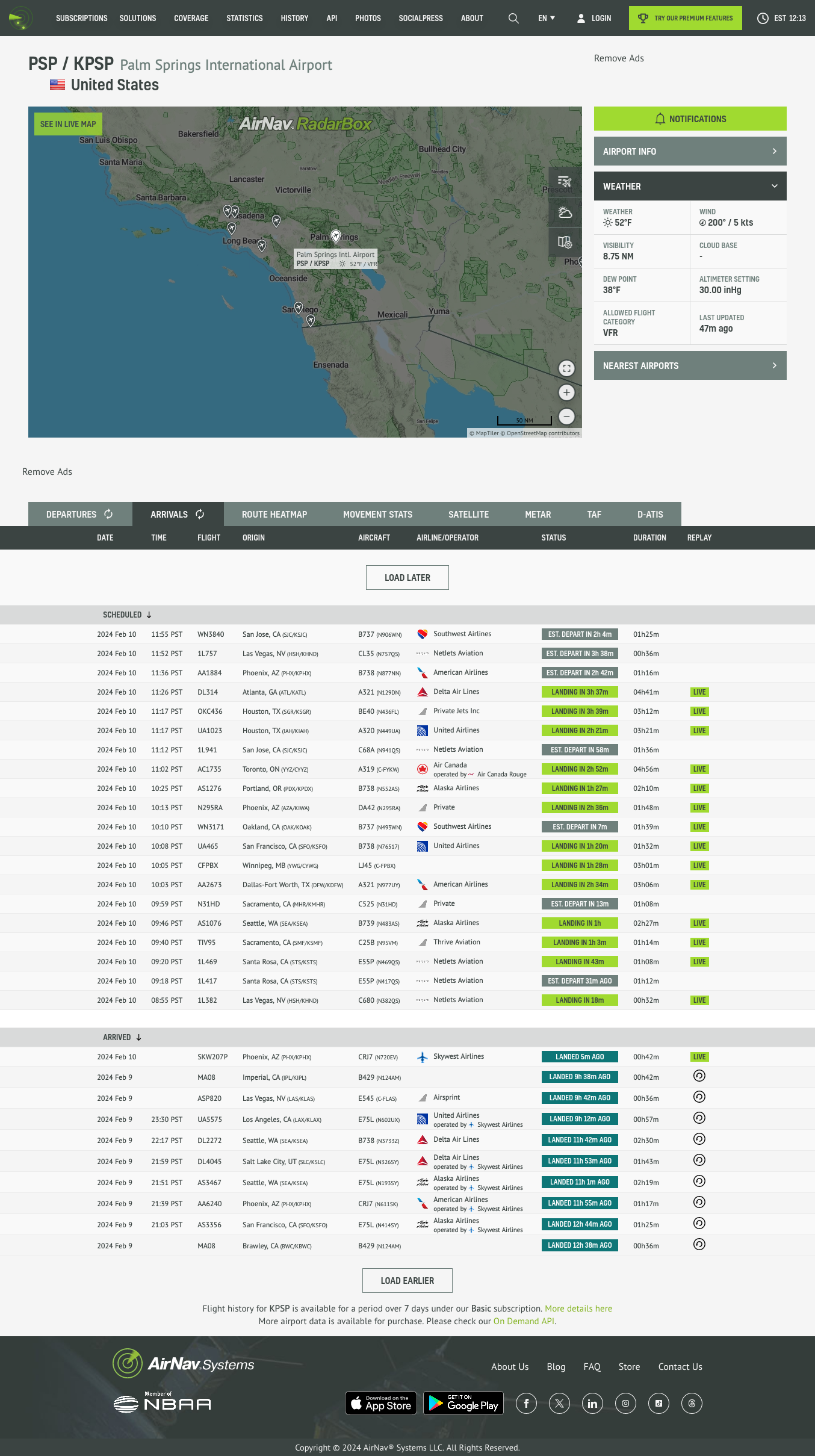815x1456 pixels.
Task: Click Get it on Google Play badge
Action: (463, 1403)
